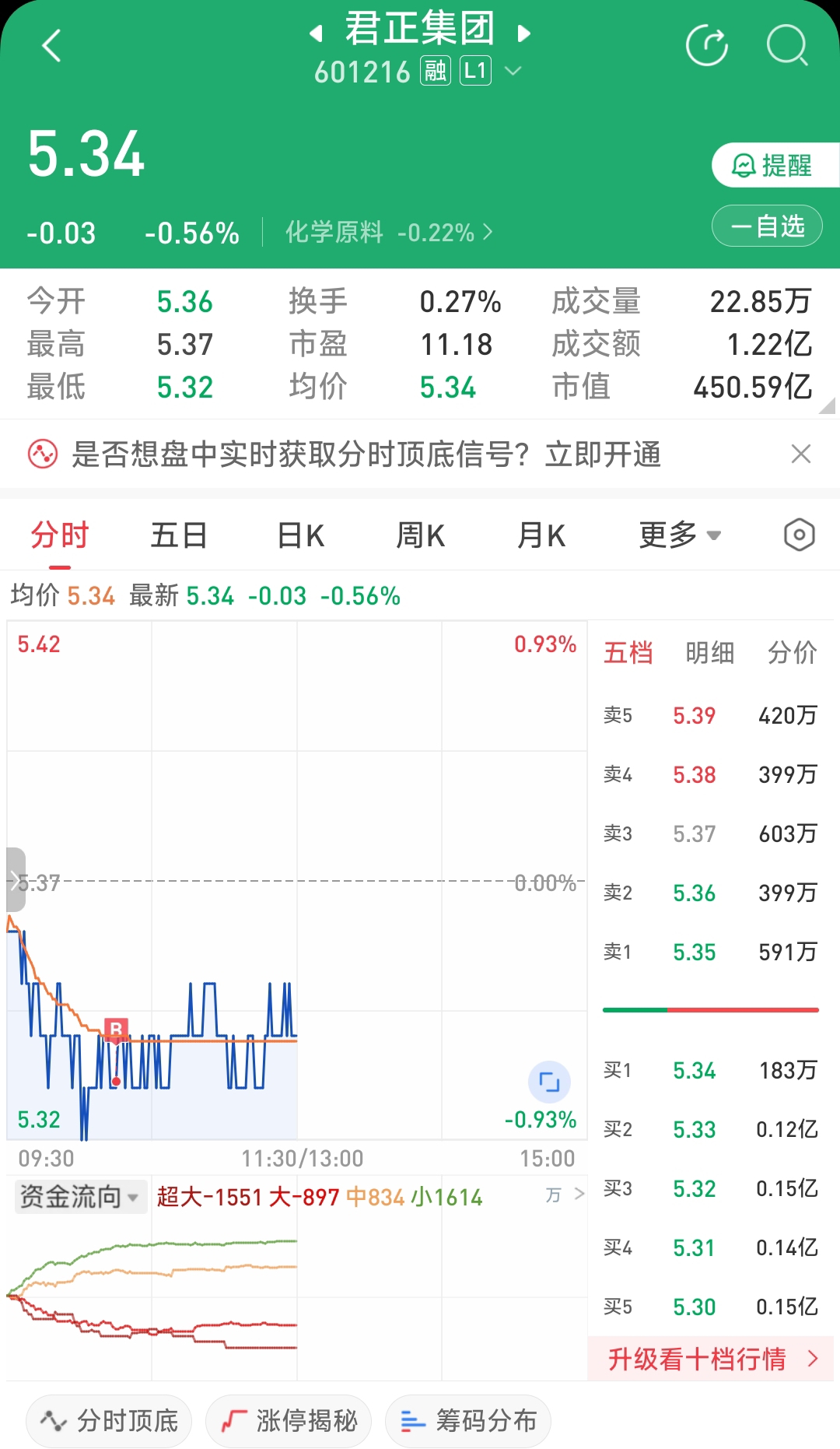Switch to 月K chart tab
The width and height of the screenshot is (840, 1449).
(541, 535)
